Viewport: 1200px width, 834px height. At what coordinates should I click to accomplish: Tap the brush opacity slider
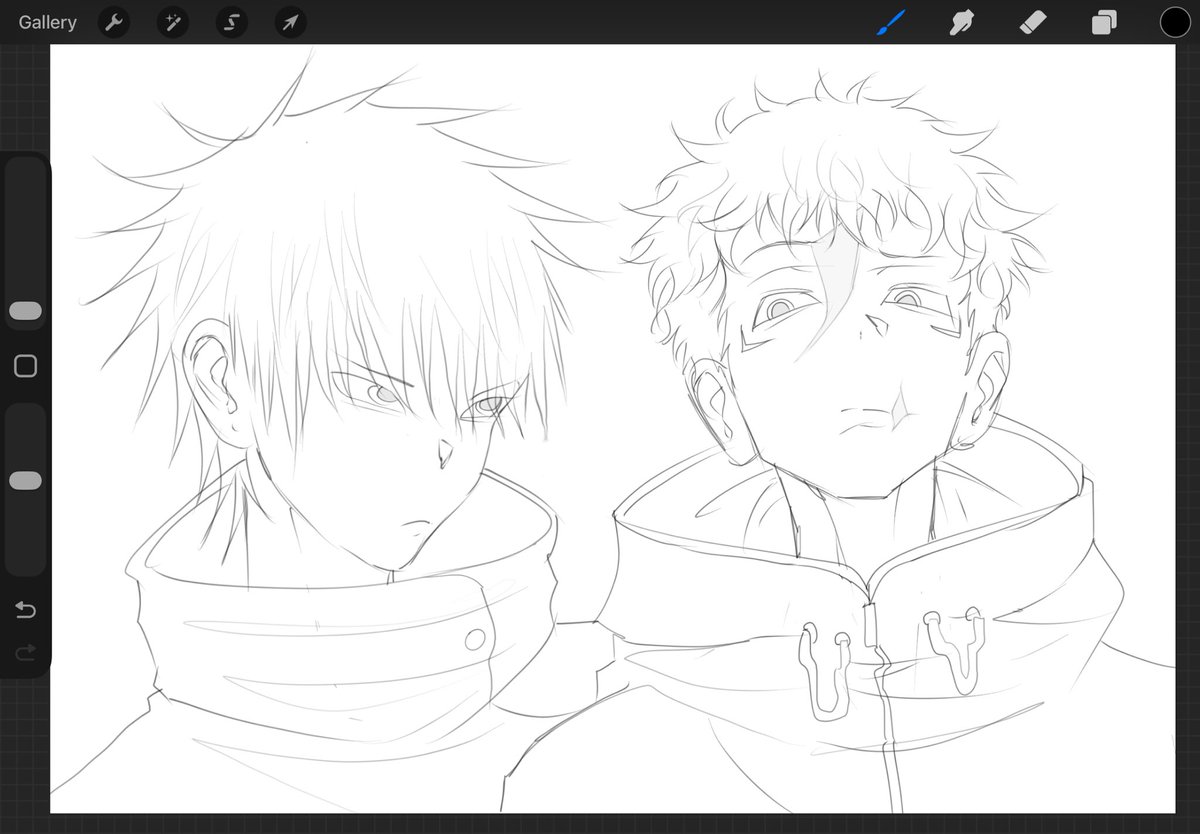[25, 479]
